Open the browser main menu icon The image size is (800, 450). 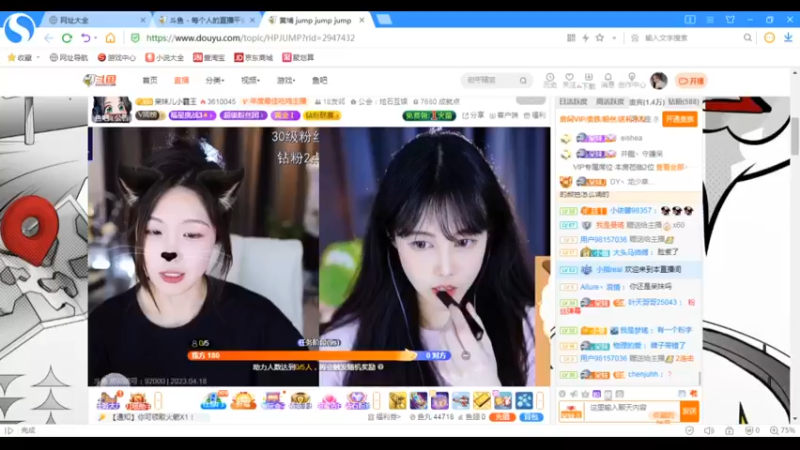(710, 19)
